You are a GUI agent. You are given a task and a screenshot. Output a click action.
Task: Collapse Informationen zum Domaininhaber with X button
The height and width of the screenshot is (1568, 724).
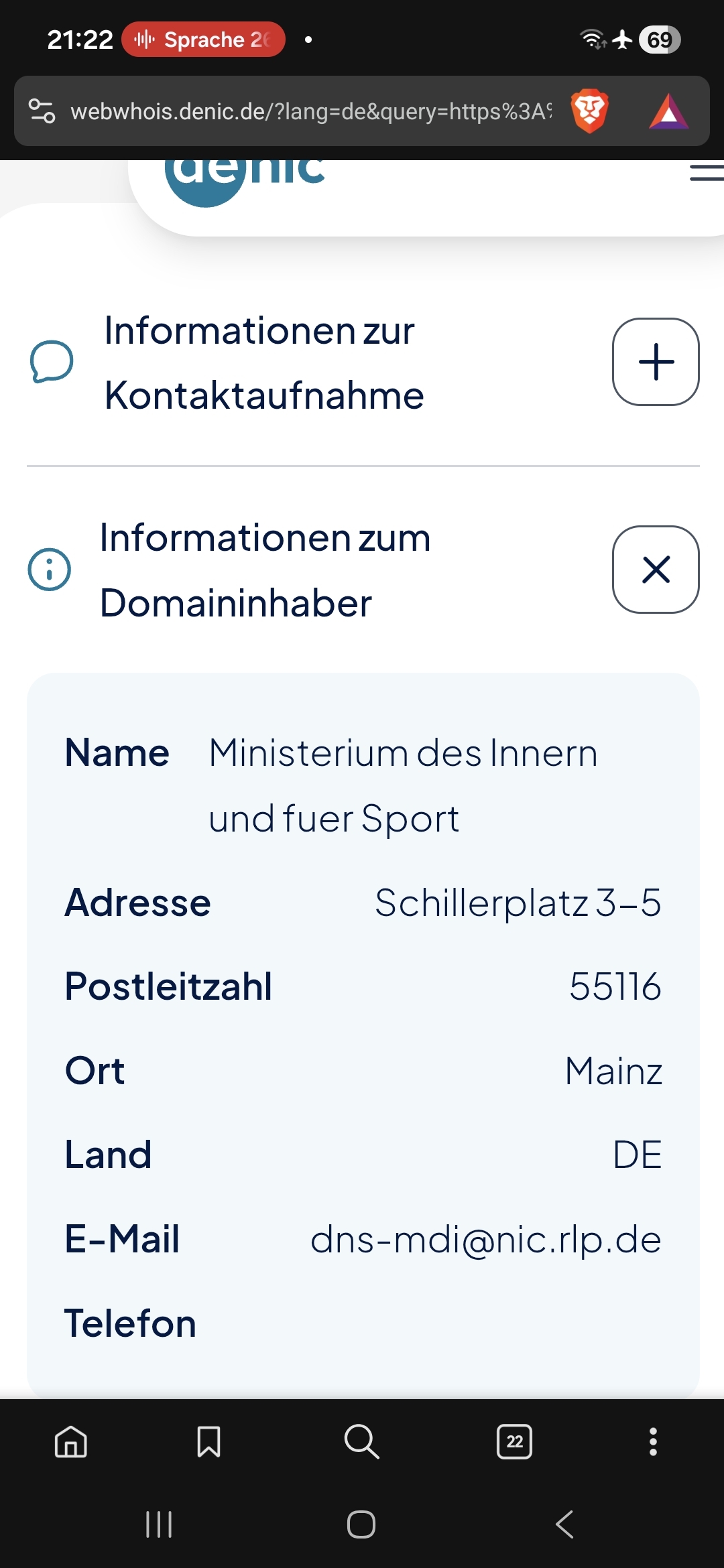pos(656,570)
